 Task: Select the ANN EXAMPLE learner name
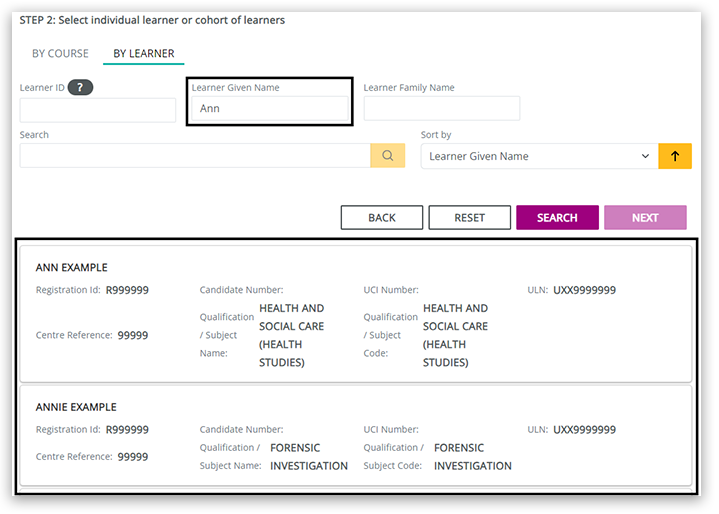pos(72,268)
